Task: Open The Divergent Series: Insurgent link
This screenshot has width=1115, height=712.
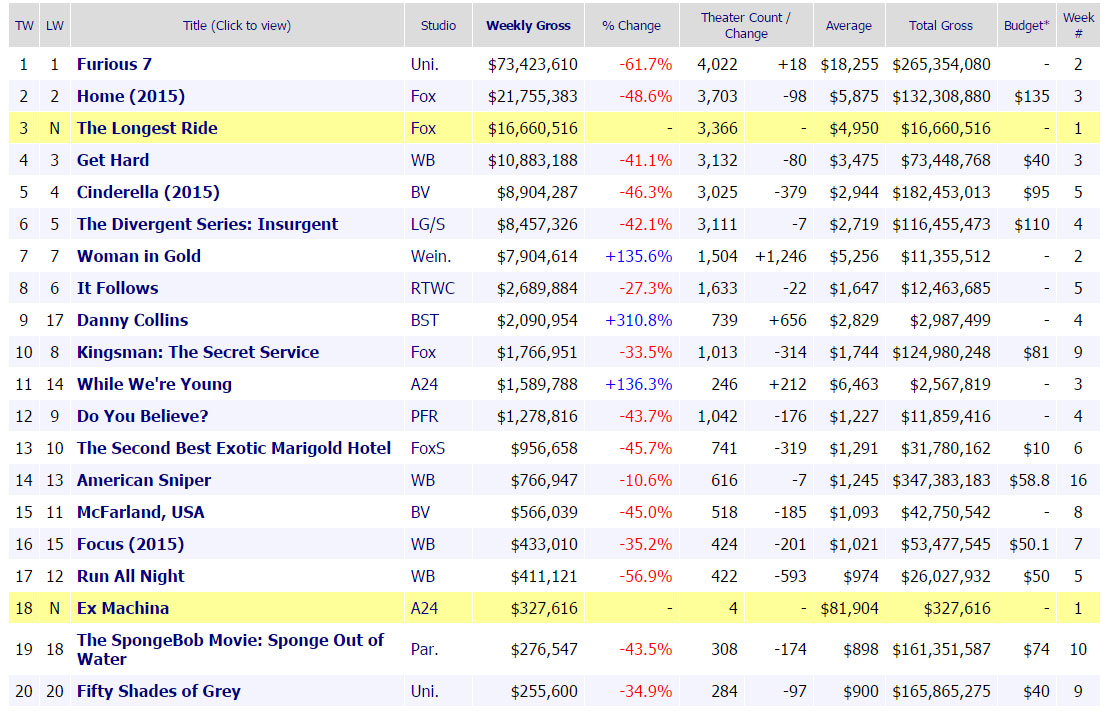Action: pos(208,224)
